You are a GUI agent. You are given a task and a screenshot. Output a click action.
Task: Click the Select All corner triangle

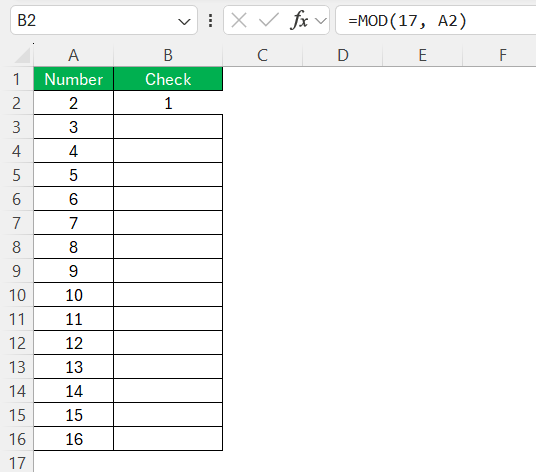[x=23, y=56]
